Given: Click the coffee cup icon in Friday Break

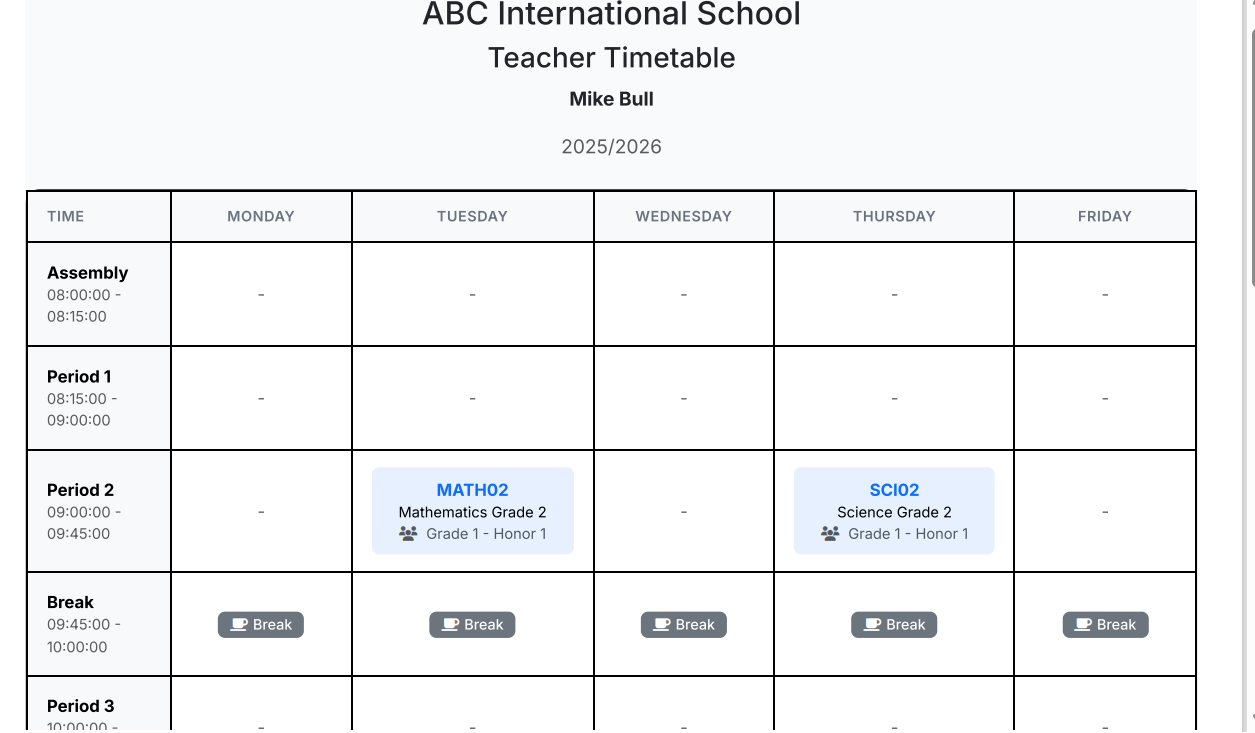Looking at the screenshot, I should (1083, 625).
